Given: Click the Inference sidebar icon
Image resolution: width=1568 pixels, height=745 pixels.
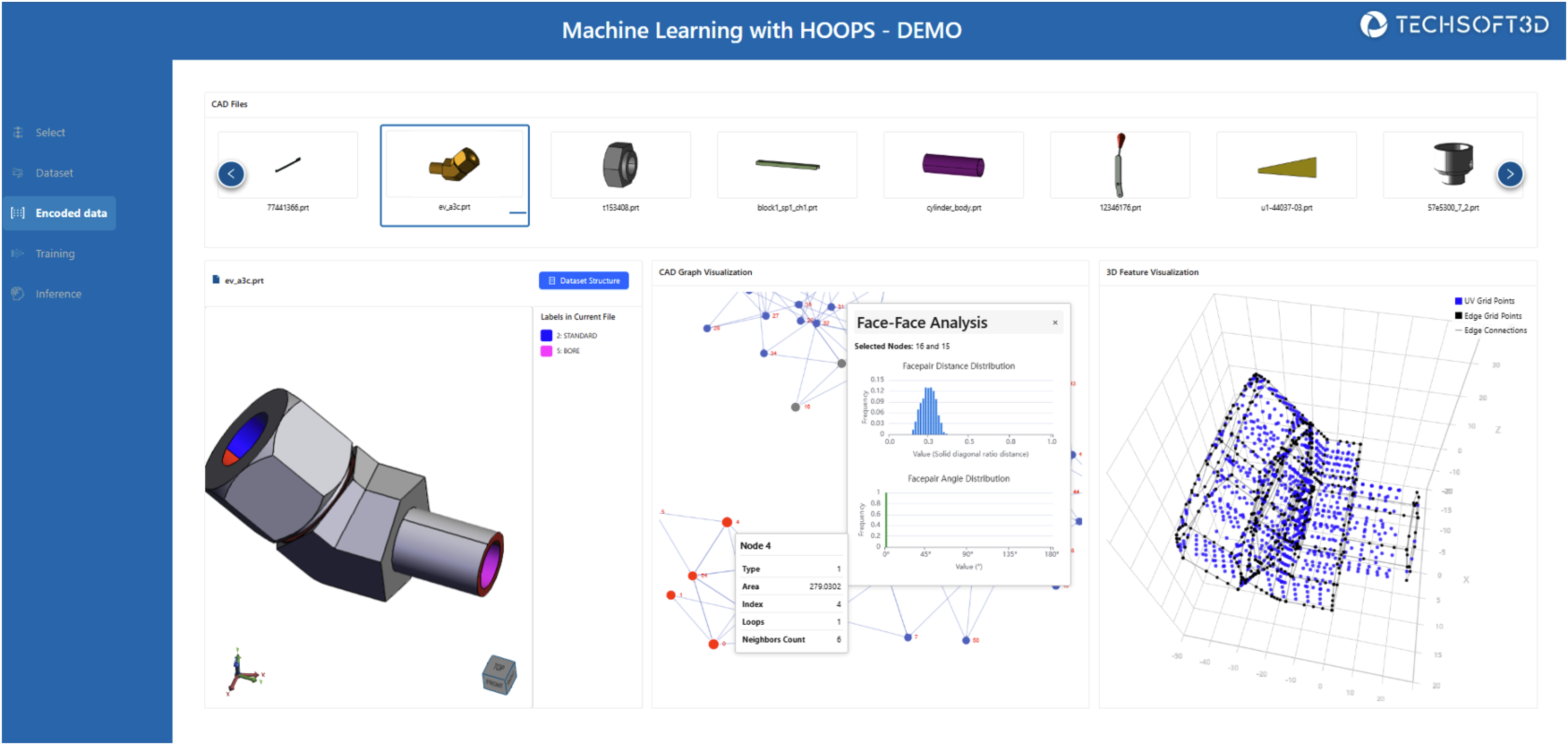Looking at the screenshot, I should point(18,293).
